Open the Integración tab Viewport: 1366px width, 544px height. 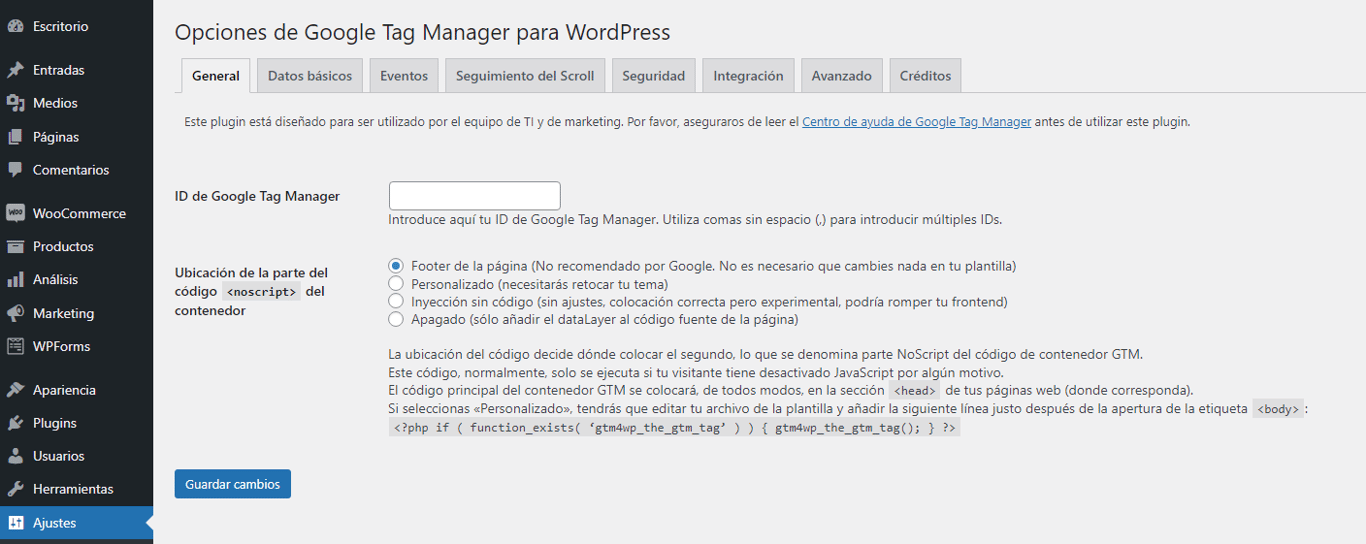pyautogui.click(x=748, y=76)
